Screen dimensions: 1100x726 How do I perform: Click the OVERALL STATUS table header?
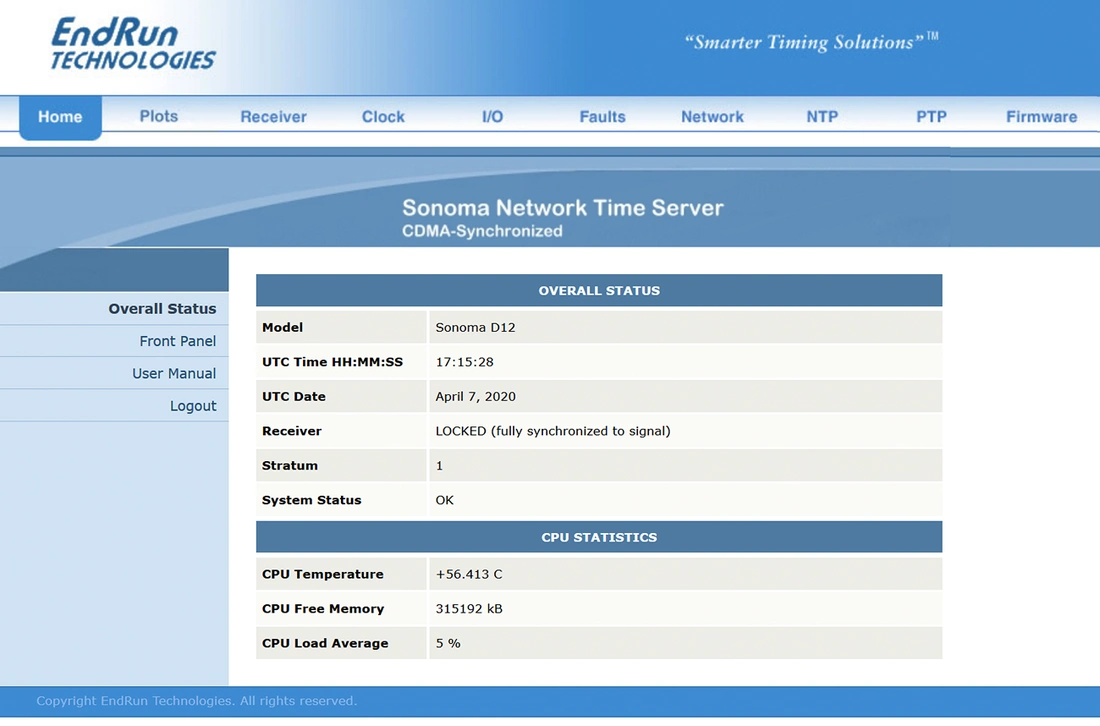tap(599, 290)
